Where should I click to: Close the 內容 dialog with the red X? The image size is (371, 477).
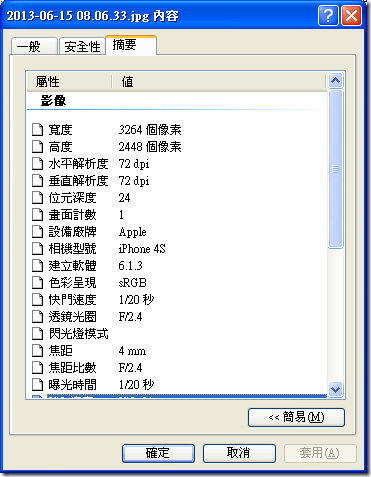(351, 16)
